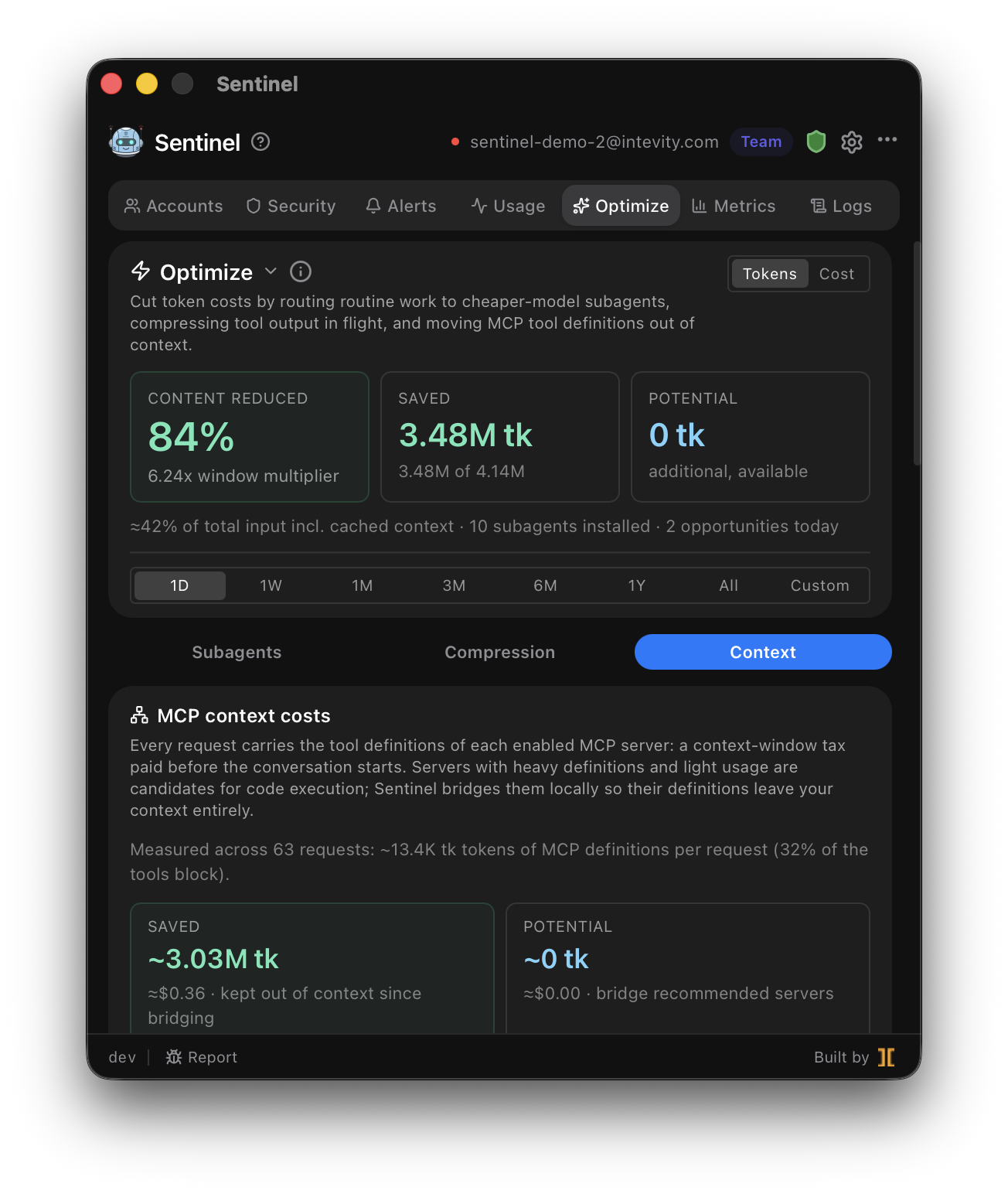This screenshot has width=1008, height=1194.
Task: Click the 'Built by' footer text
Action: click(841, 1057)
